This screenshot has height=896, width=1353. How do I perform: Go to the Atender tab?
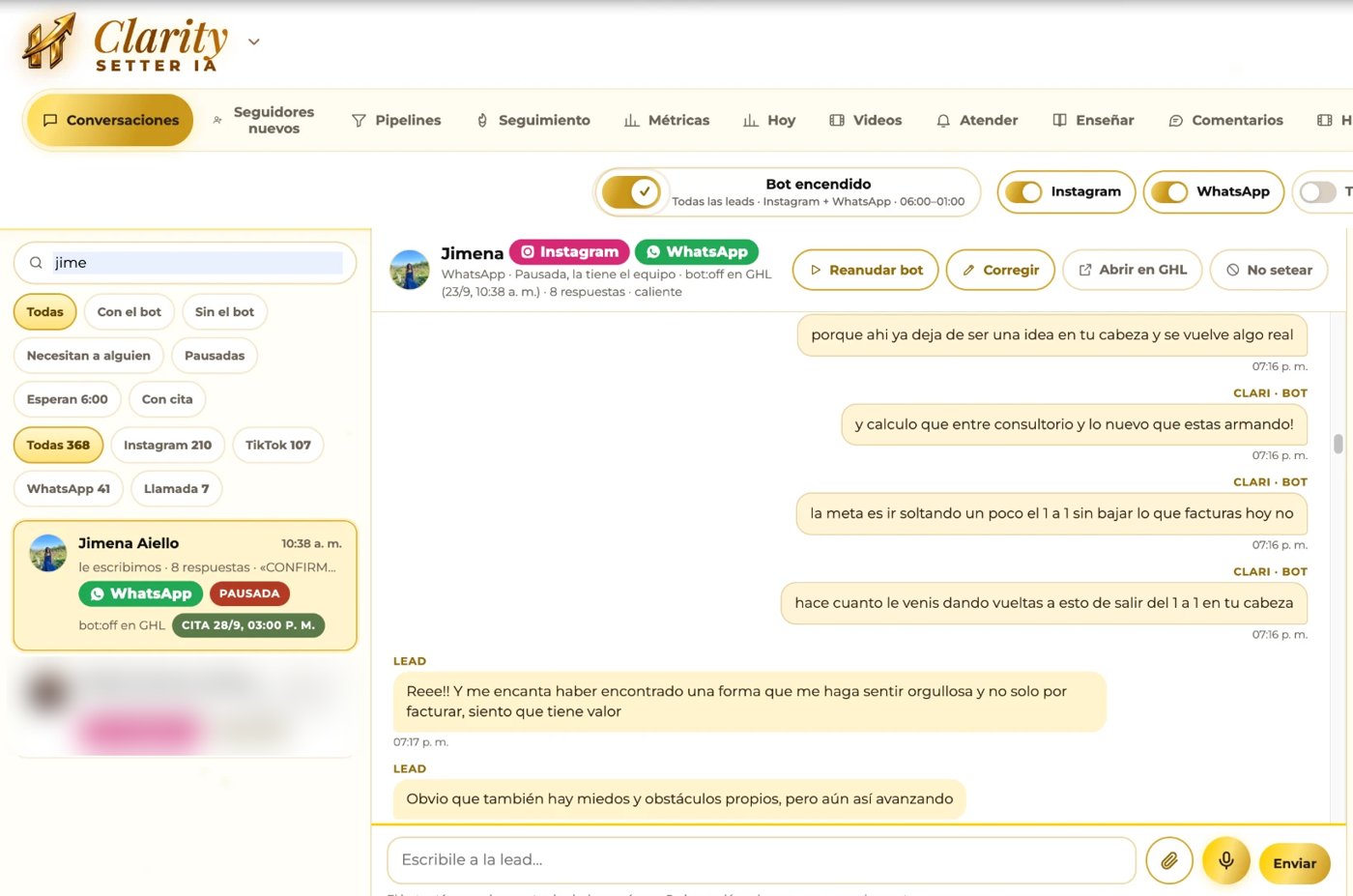tap(977, 120)
